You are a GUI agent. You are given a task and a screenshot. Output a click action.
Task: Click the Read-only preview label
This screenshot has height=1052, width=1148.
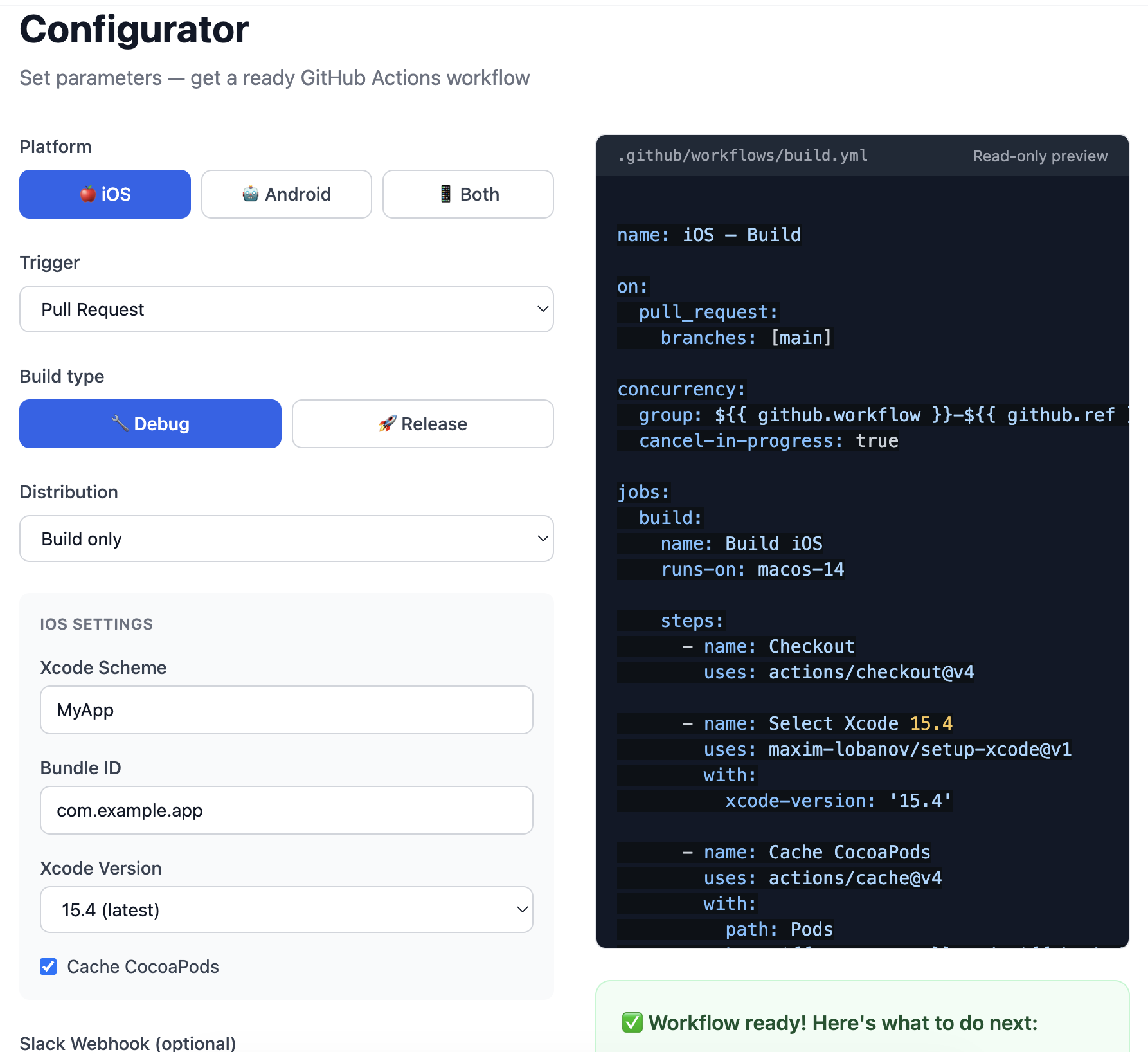(x=1039, y=155)
